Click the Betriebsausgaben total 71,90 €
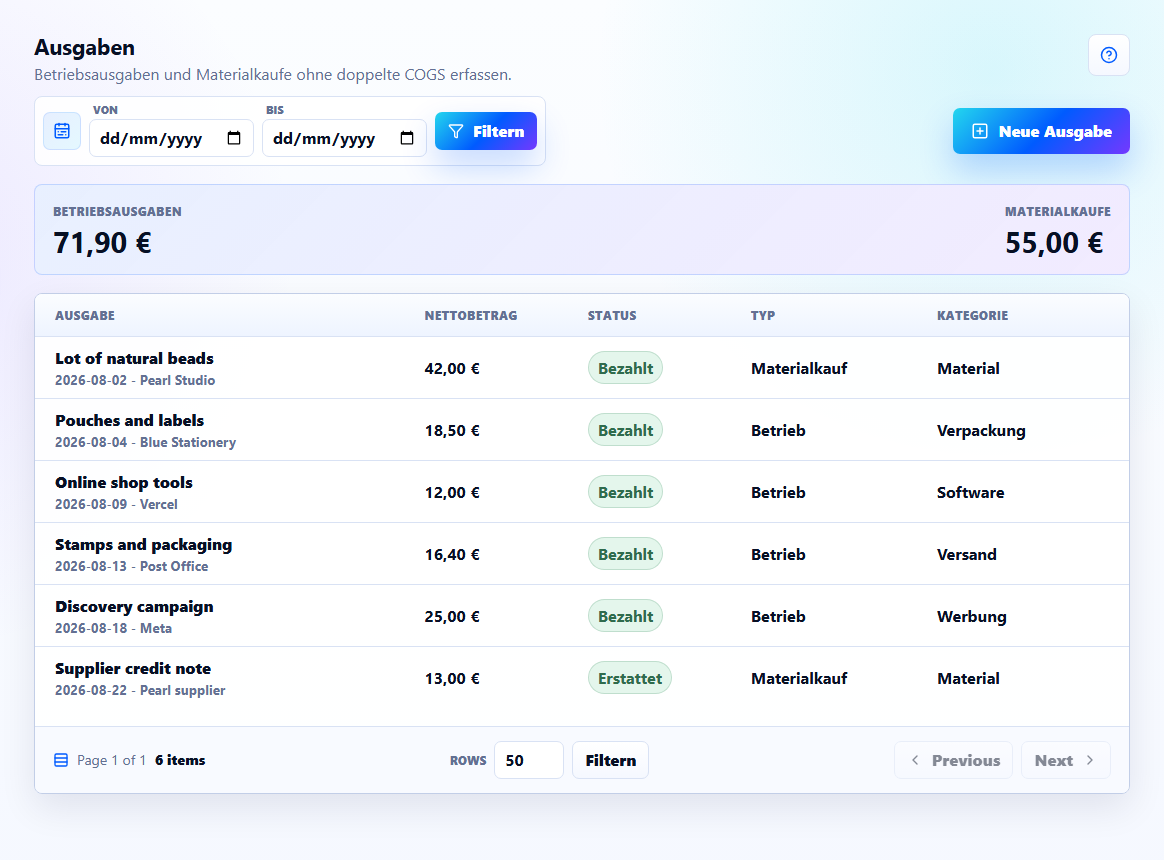 coord(102,243)
